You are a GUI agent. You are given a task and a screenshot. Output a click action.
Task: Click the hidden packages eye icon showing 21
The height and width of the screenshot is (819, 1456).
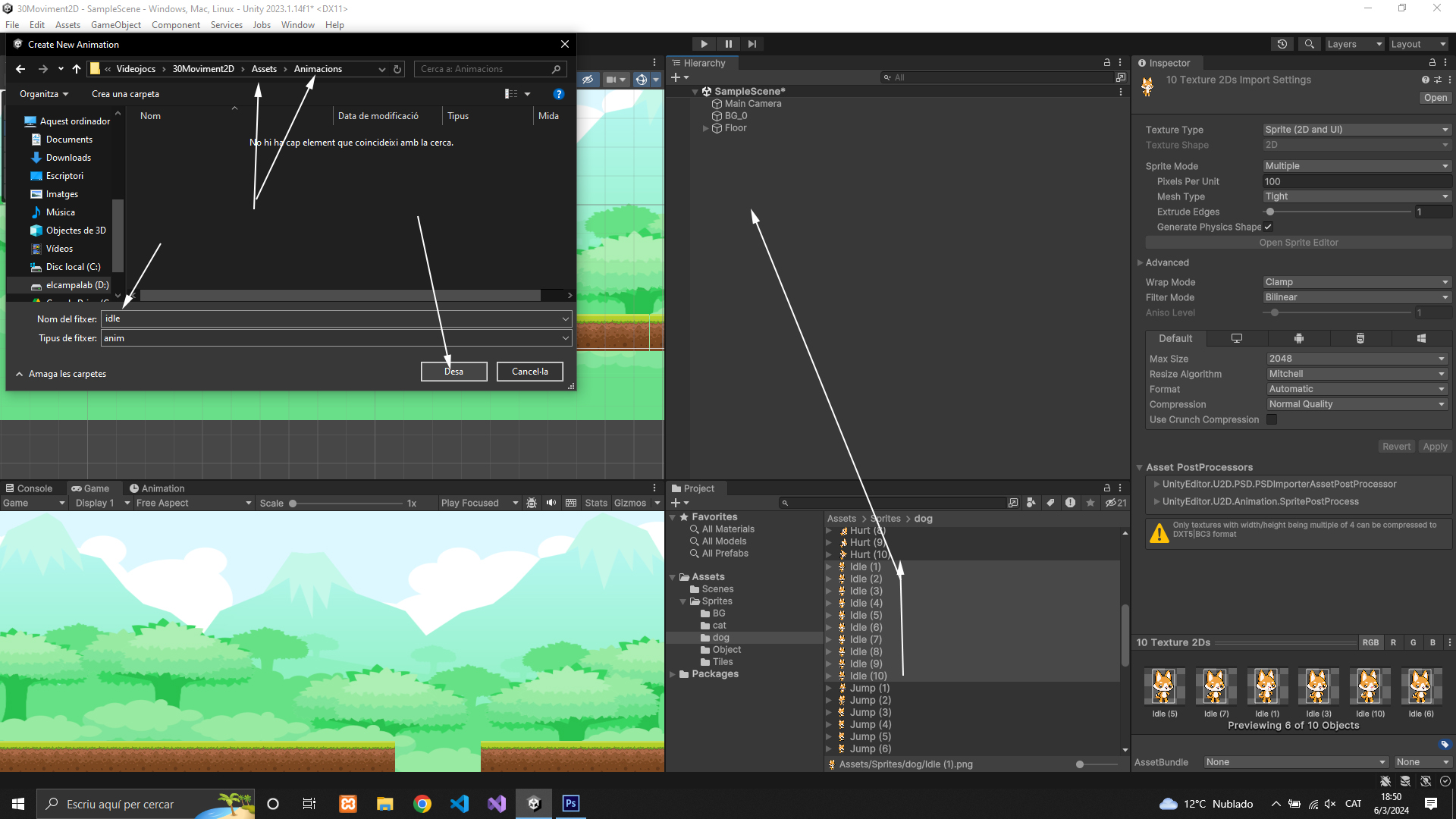coord(1116,503)
